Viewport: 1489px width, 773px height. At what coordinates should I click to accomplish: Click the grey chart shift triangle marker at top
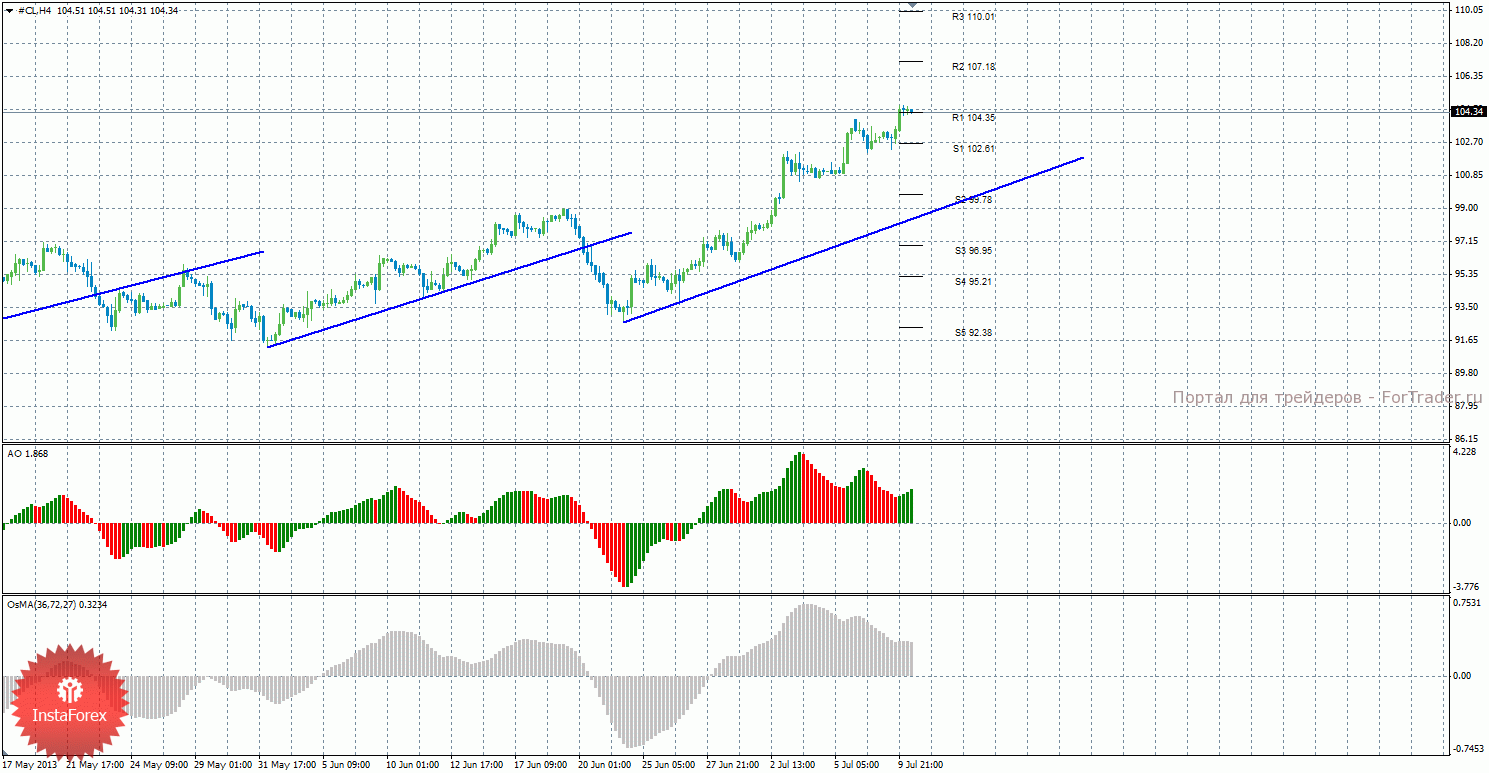[911, 5]
